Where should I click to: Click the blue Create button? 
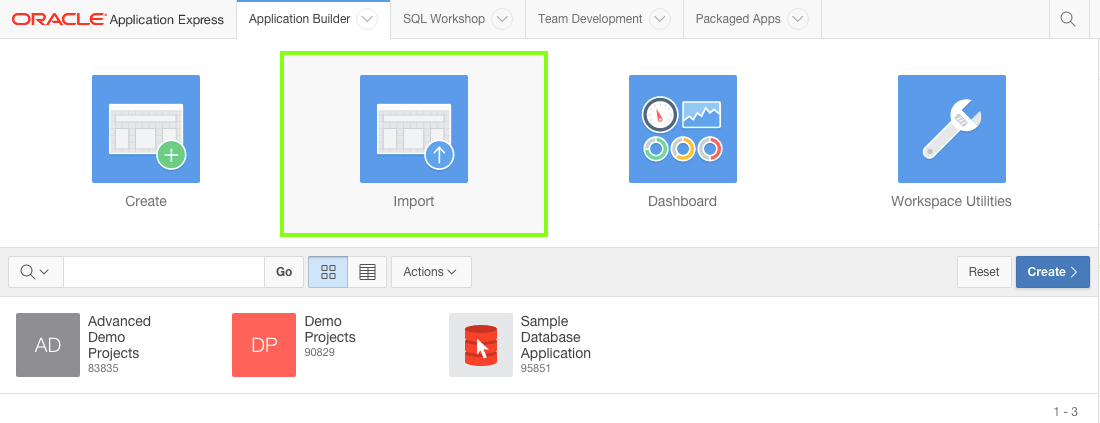click(1052, 272)
